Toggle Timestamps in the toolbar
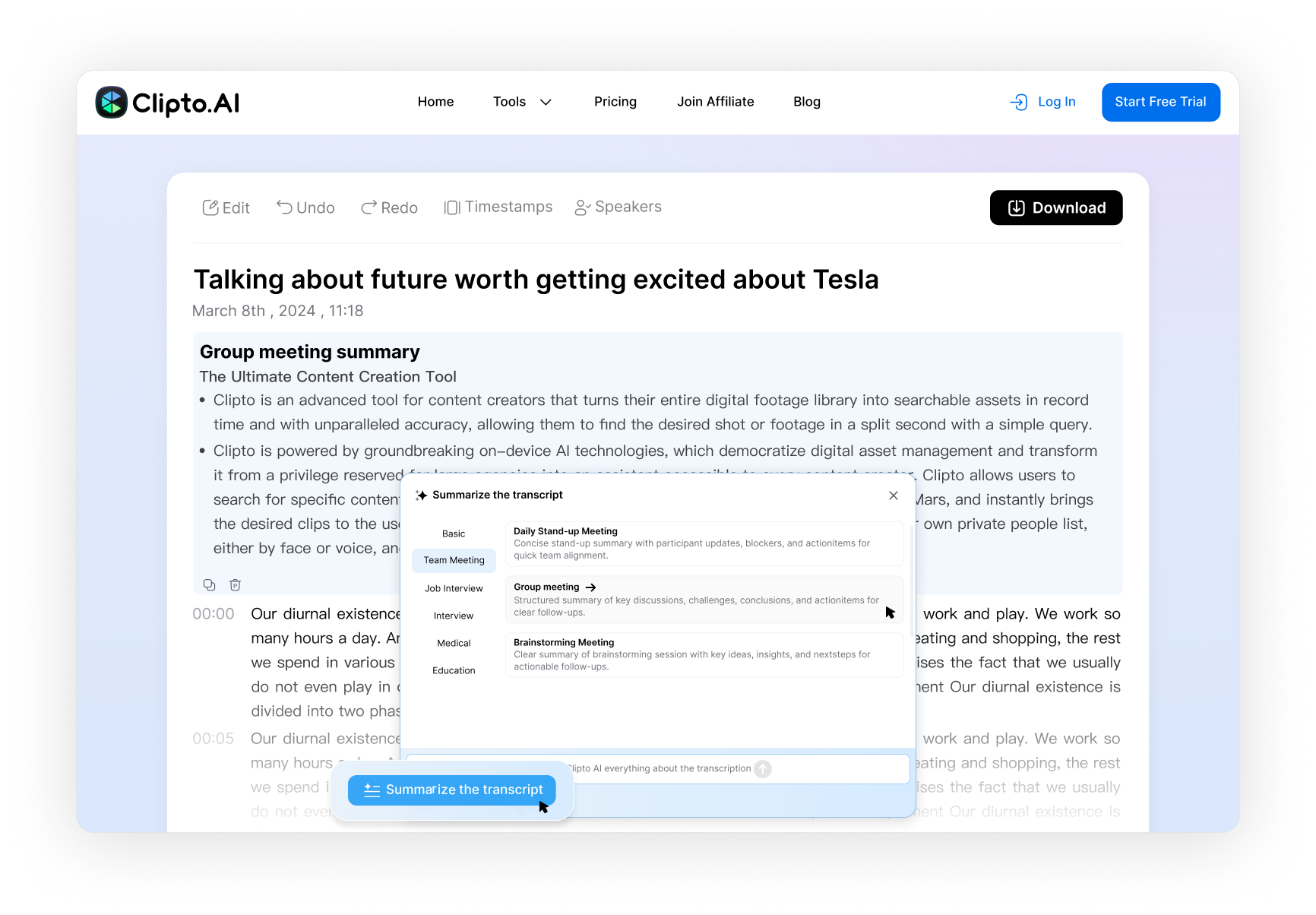Viewport: 1316px width, 915px height. pyautogui.click(x=498, y=207)
